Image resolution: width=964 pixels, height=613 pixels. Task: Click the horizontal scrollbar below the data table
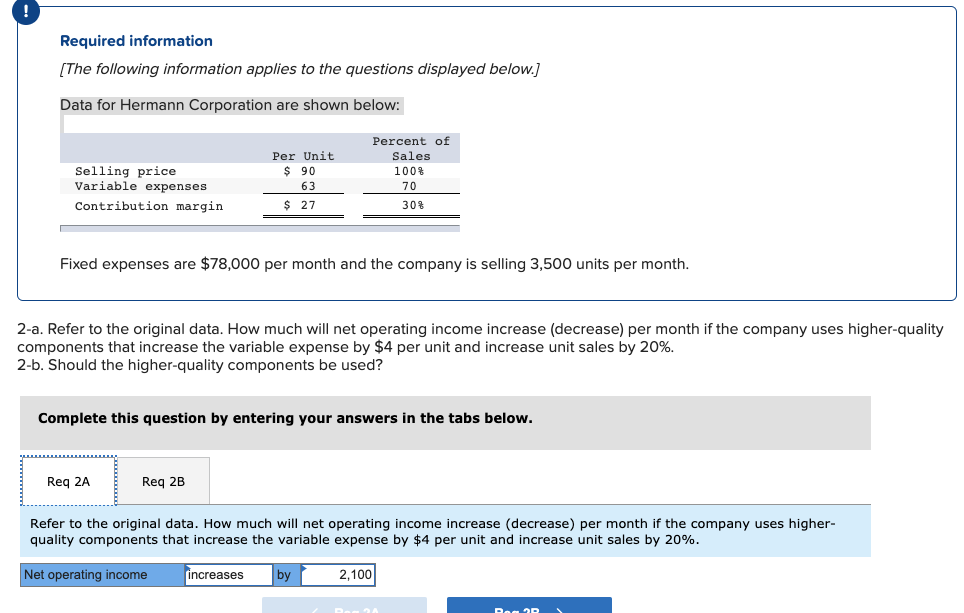pyautogui.click(x=260, y=227)
